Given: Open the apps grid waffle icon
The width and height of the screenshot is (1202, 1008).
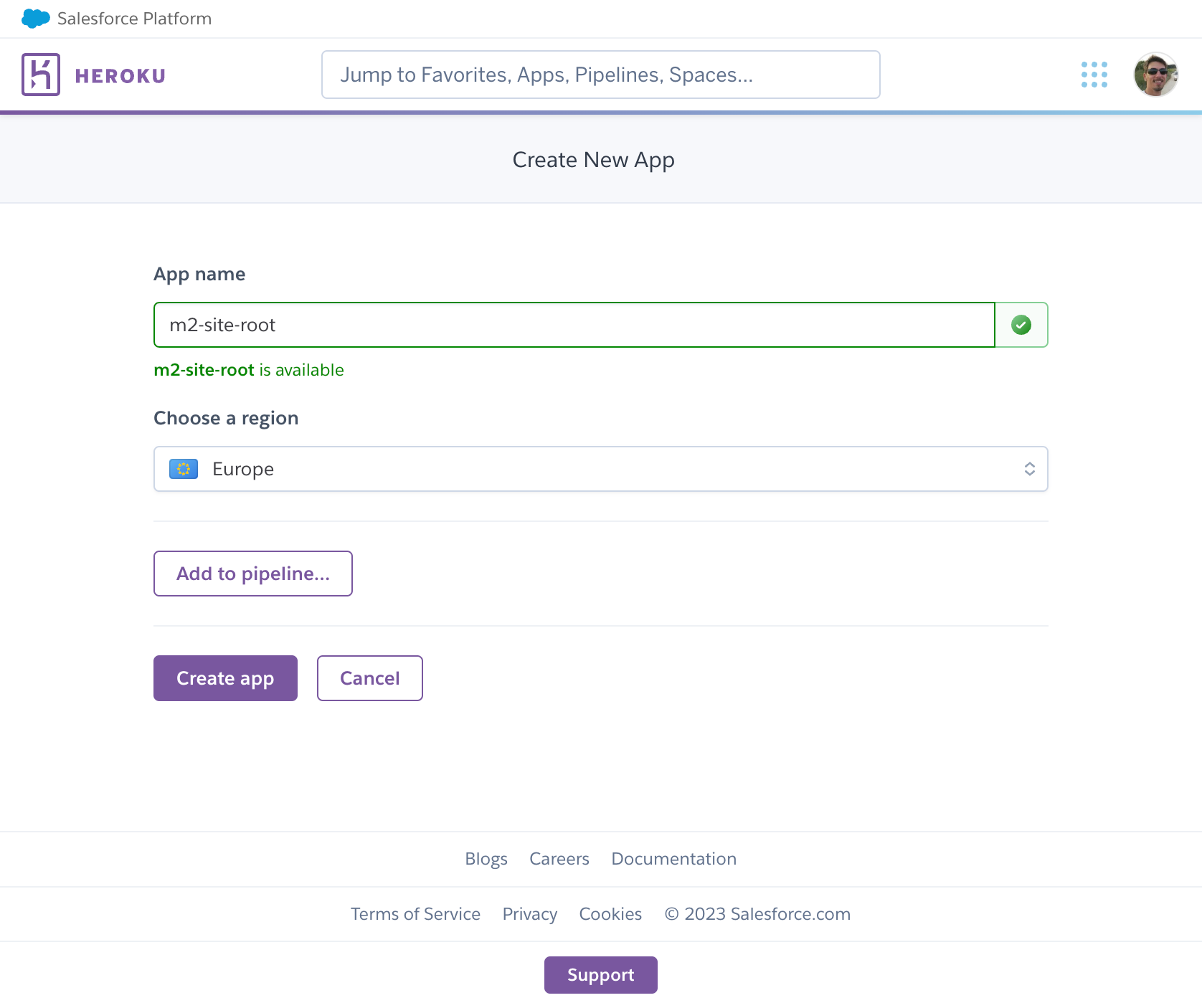Looking at the screenshot, I should point(1093,74).
